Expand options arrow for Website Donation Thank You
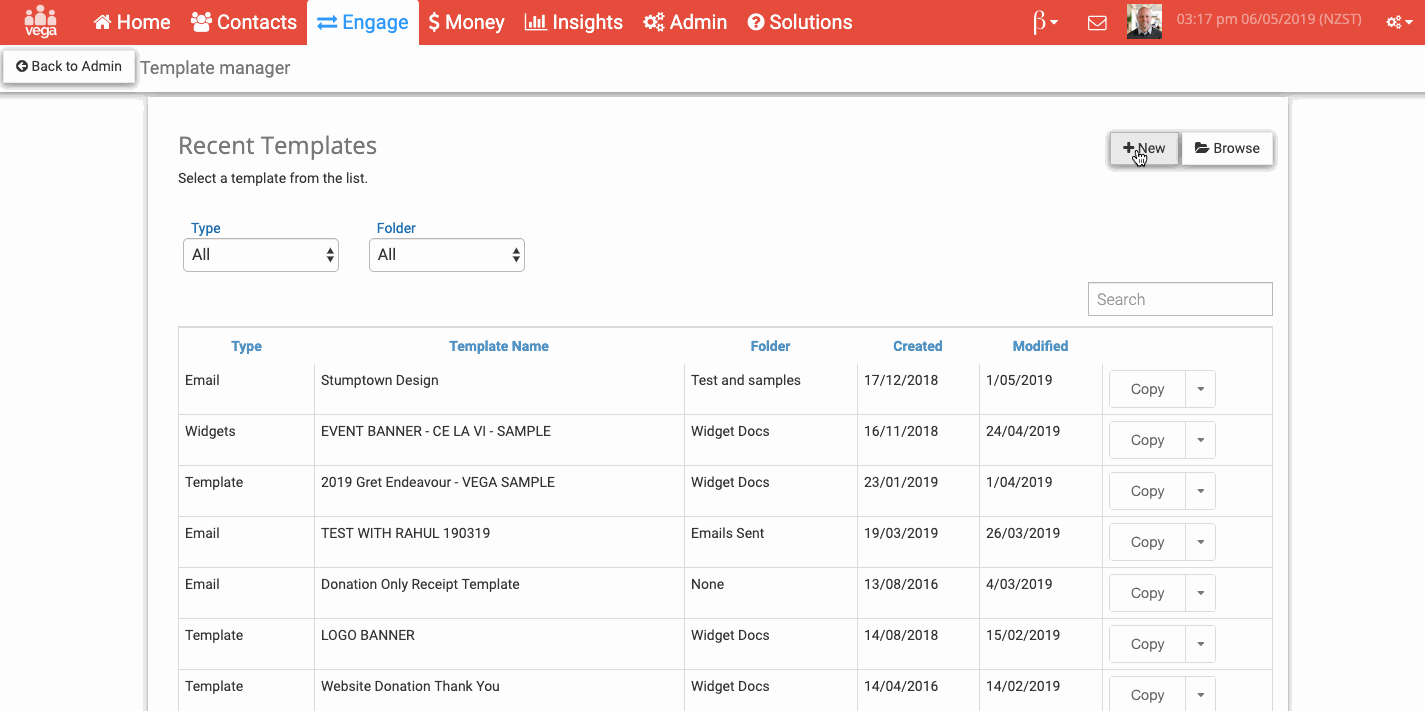 [x=1200, y=695]
